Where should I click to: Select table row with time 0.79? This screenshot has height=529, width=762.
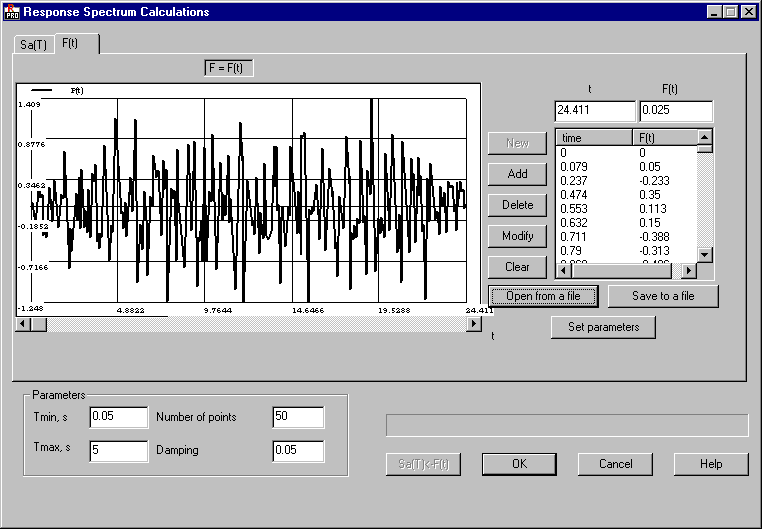[x=626, y=251]
